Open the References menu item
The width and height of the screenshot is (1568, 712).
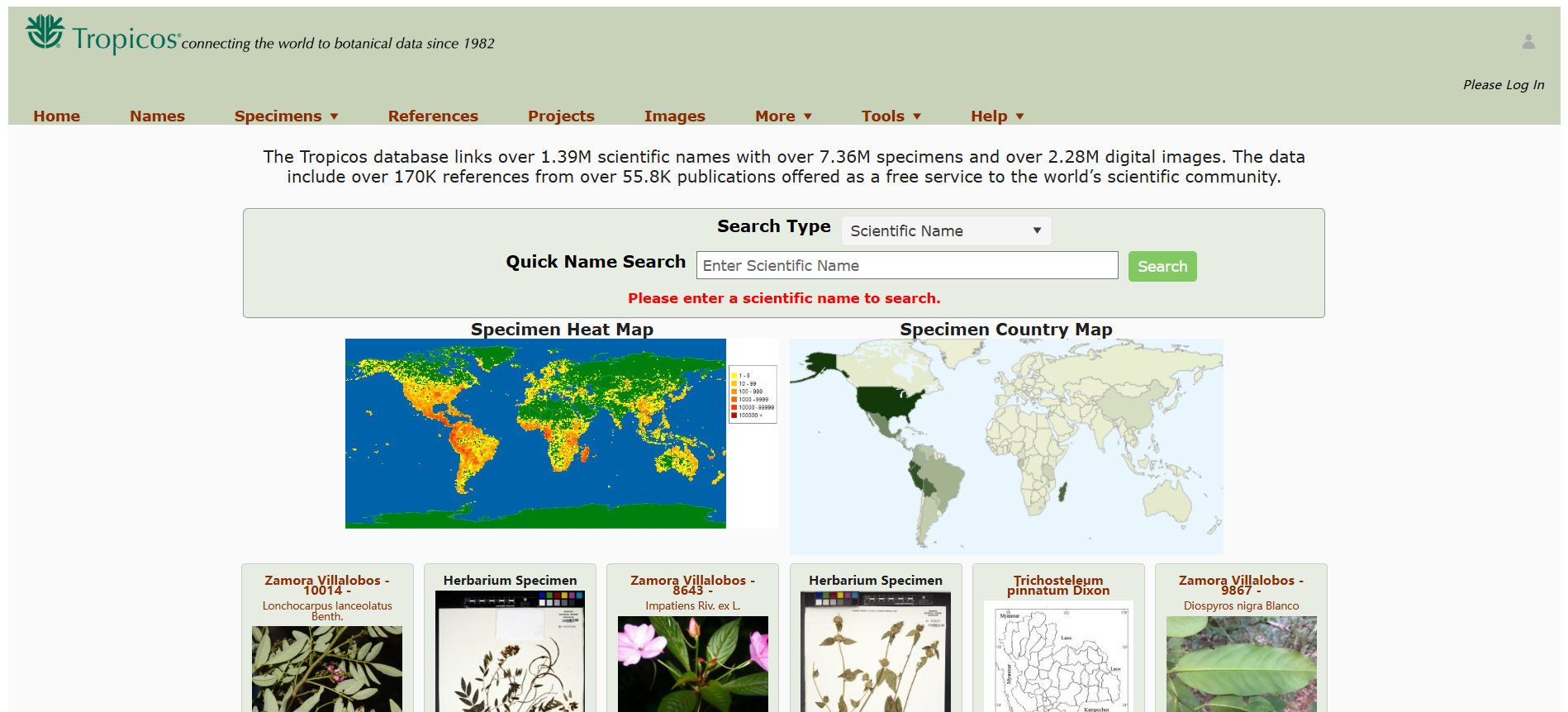point(433,116)
